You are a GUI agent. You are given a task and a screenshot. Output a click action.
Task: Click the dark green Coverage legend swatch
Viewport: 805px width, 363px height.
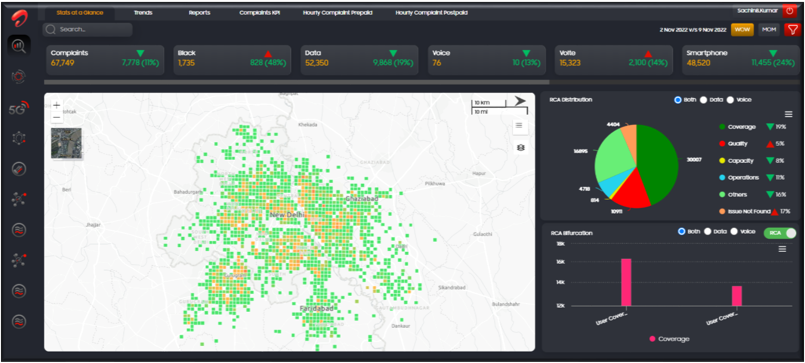(721, 127)
